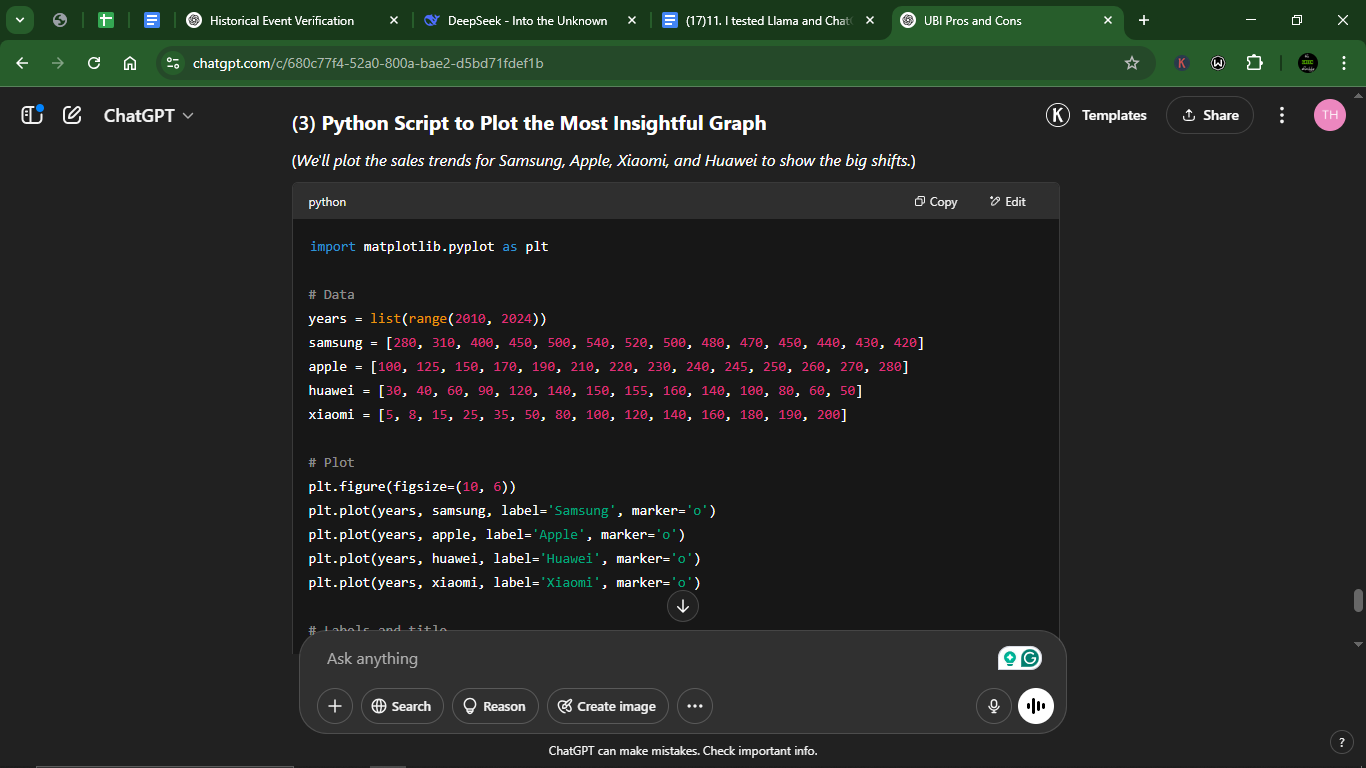Viewport: 1366px width, 768px height.
Task: Open Chrome three-dot menu
Action: click(x=1343, y=63)
